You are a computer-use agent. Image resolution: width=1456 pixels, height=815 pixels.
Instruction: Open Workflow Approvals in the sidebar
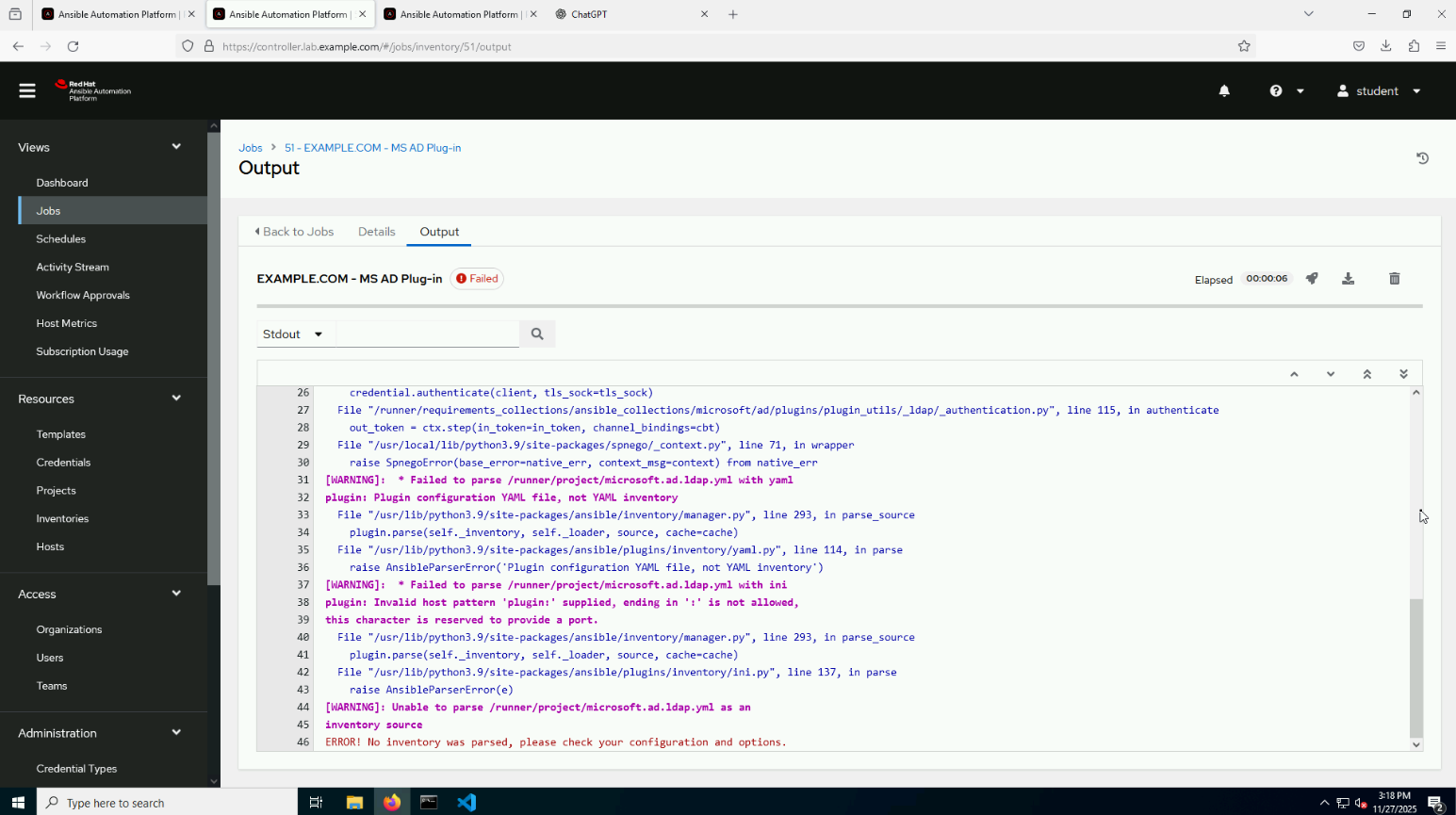[83, 296]
